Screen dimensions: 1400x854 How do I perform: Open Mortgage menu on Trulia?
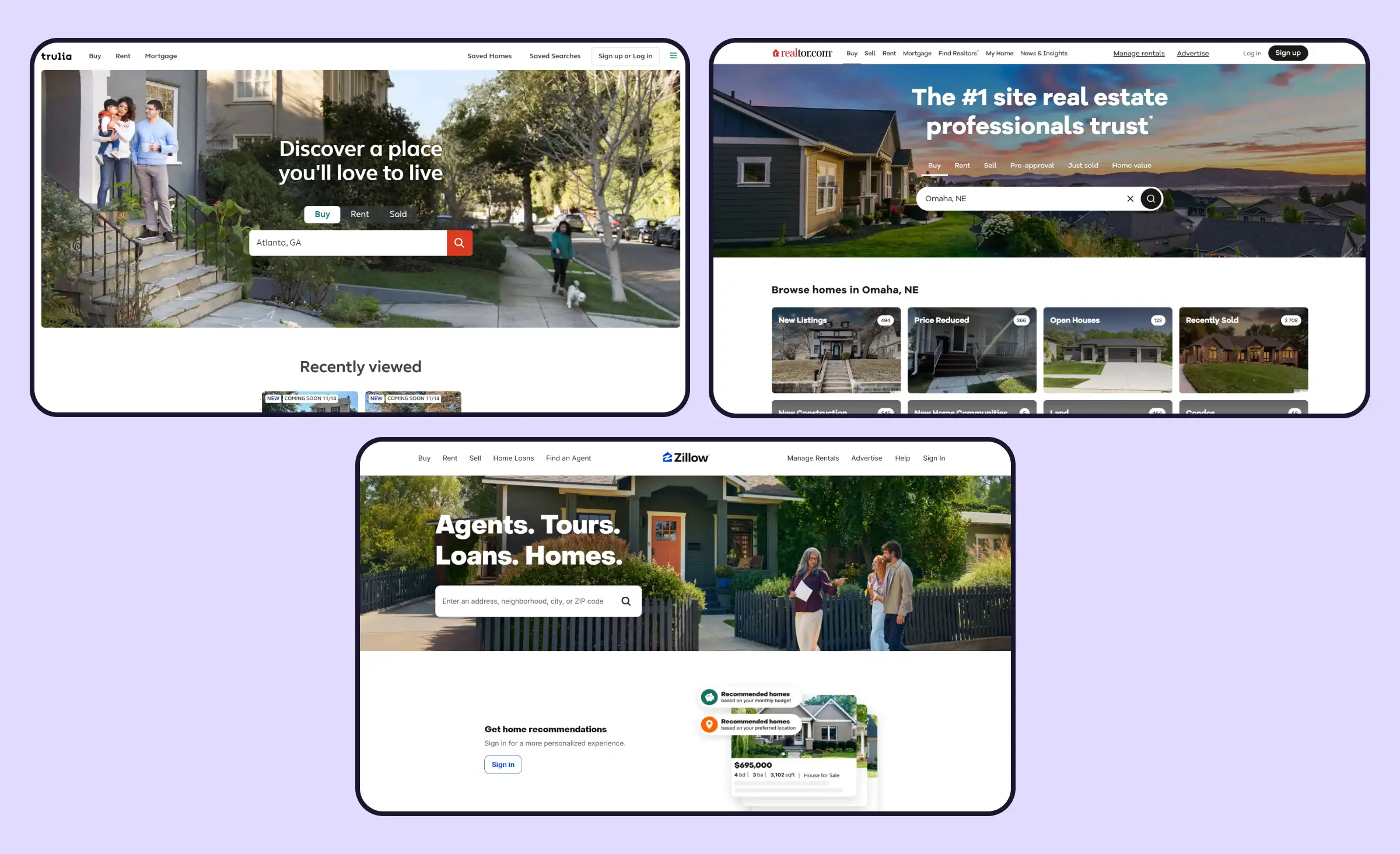[x=160, y=56]
